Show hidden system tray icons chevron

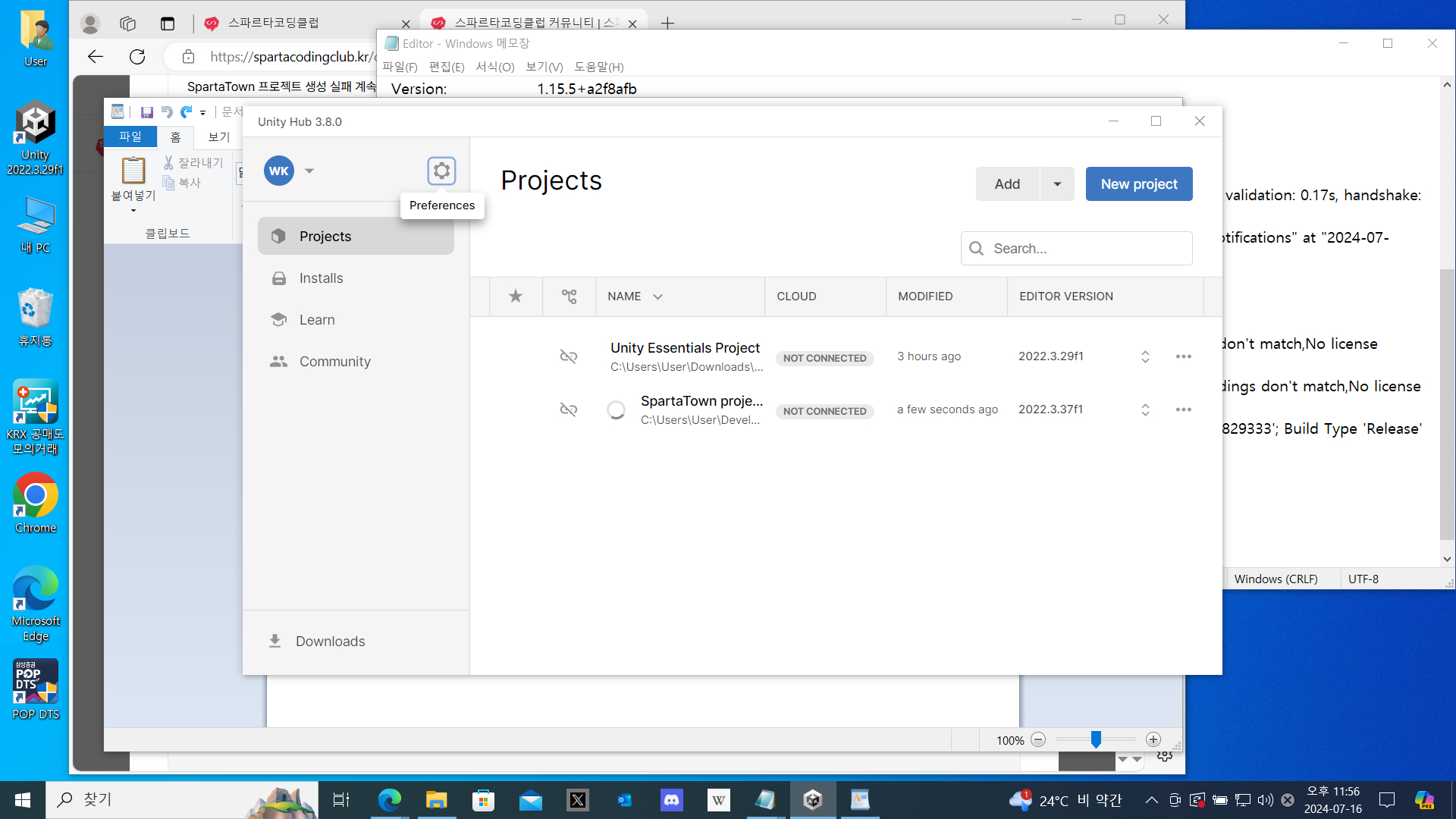click(1151, 800)
